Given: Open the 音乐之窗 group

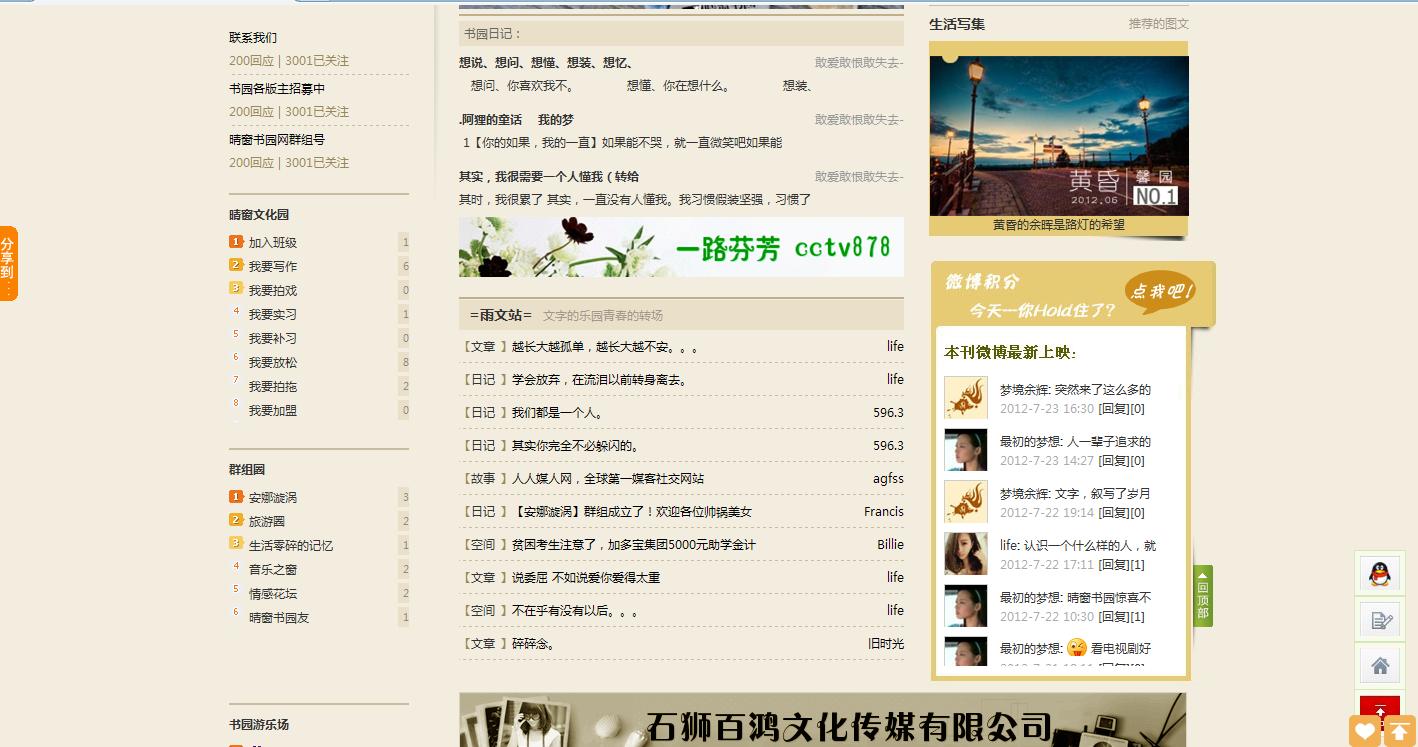Looking at the screenshot, I should [273, 570].
